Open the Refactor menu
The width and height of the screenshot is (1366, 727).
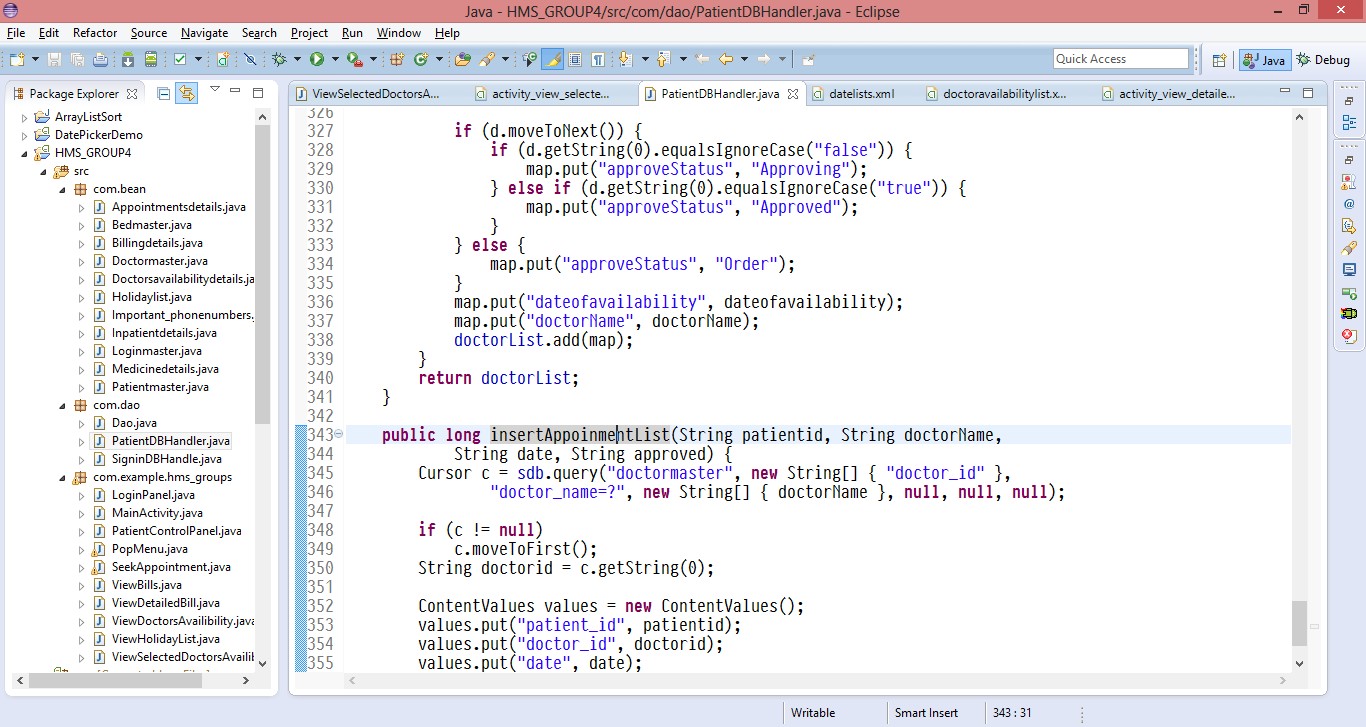pos(95,33)
